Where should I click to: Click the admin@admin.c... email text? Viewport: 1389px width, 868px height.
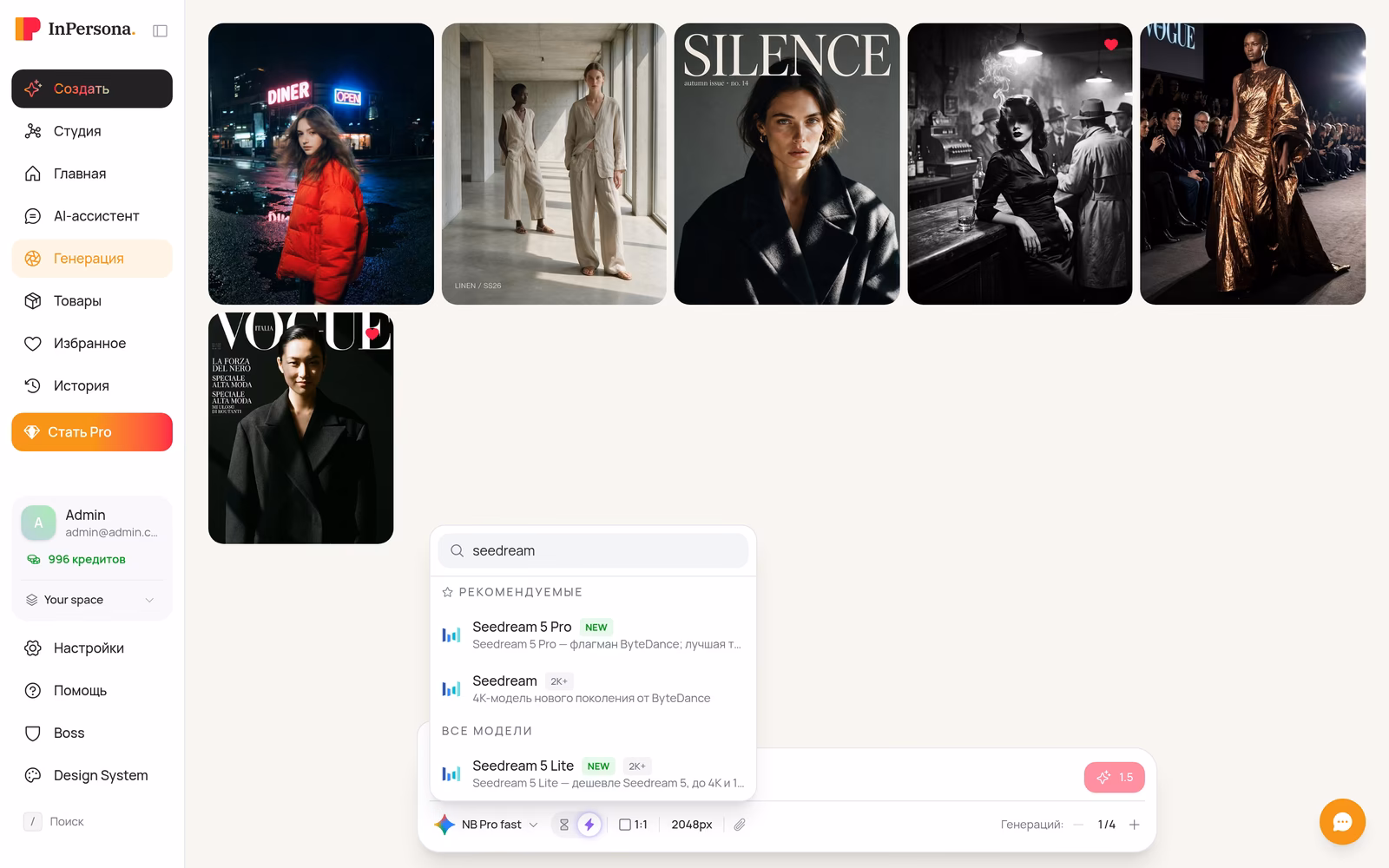pyautogui.click(x=111, y=533)
